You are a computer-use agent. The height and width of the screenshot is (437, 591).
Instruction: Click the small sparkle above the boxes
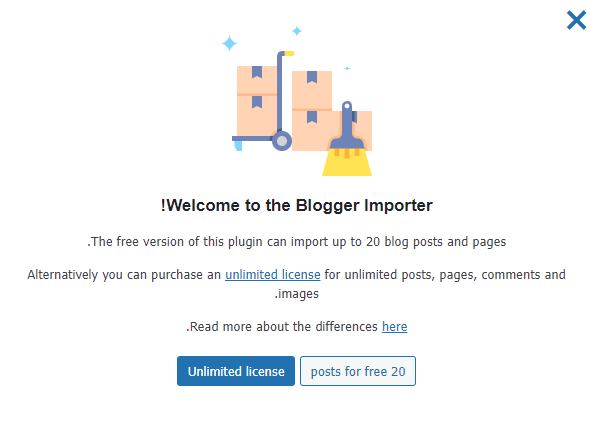[297, 31]
